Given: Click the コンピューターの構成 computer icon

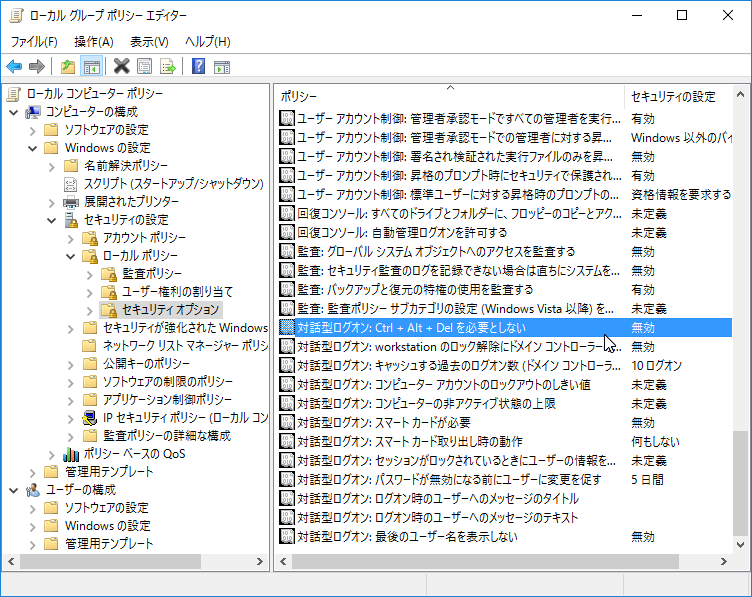Looking at the screenshot, I should (33, 112).
